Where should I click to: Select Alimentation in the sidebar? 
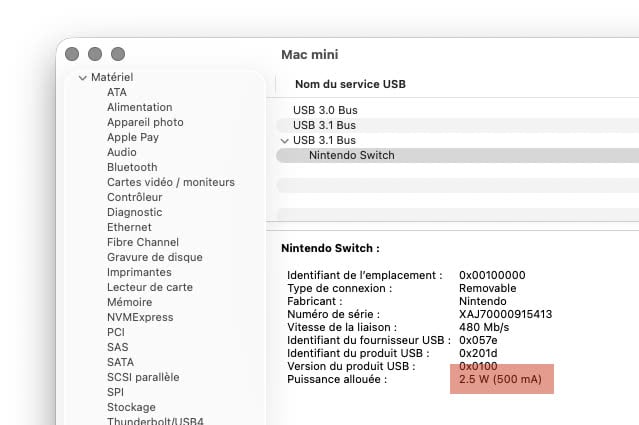click(x=139, y=107)
